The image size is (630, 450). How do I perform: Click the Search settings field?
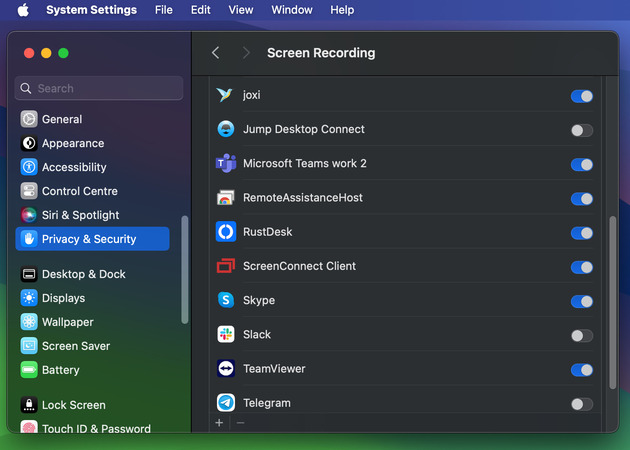(99, 88)
